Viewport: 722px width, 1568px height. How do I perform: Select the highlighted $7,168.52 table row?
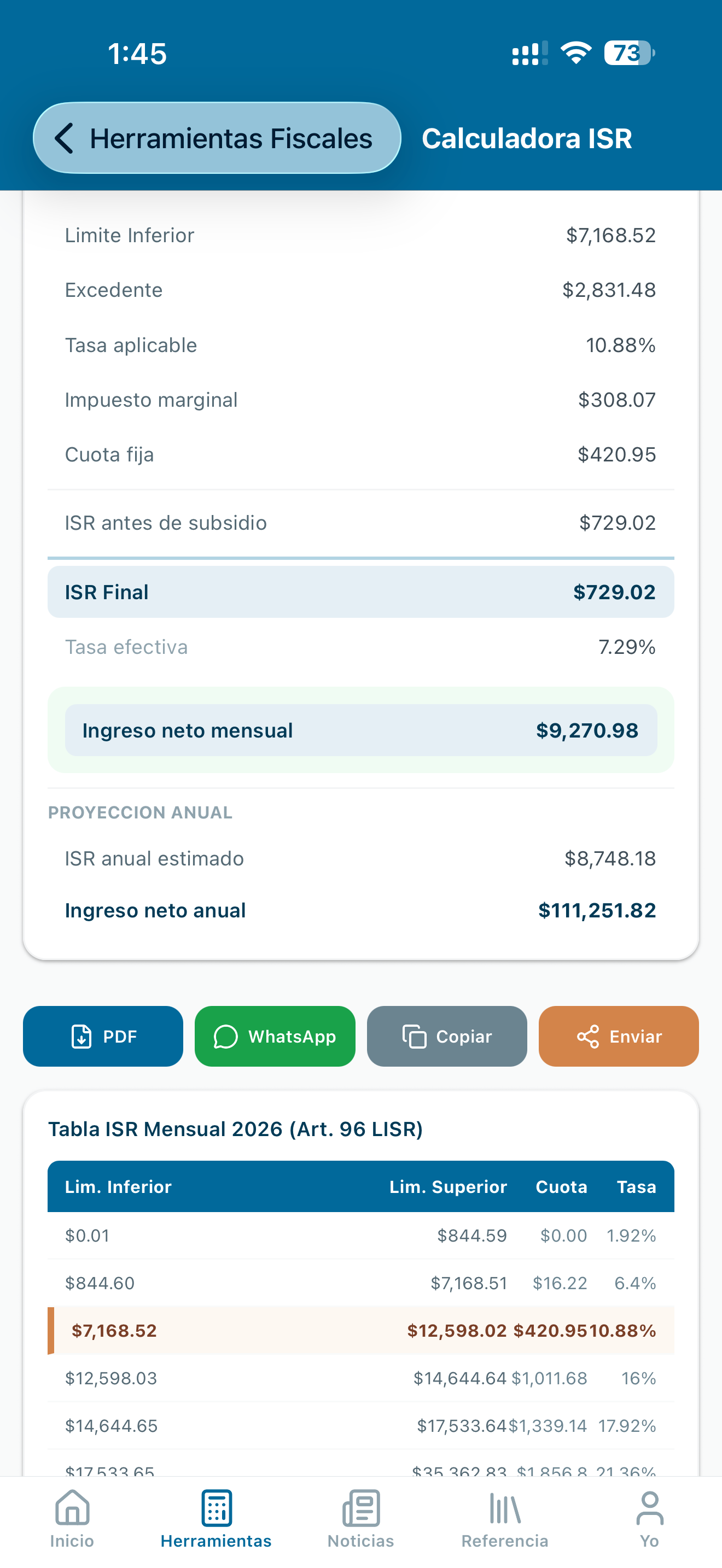point(361,1331)
